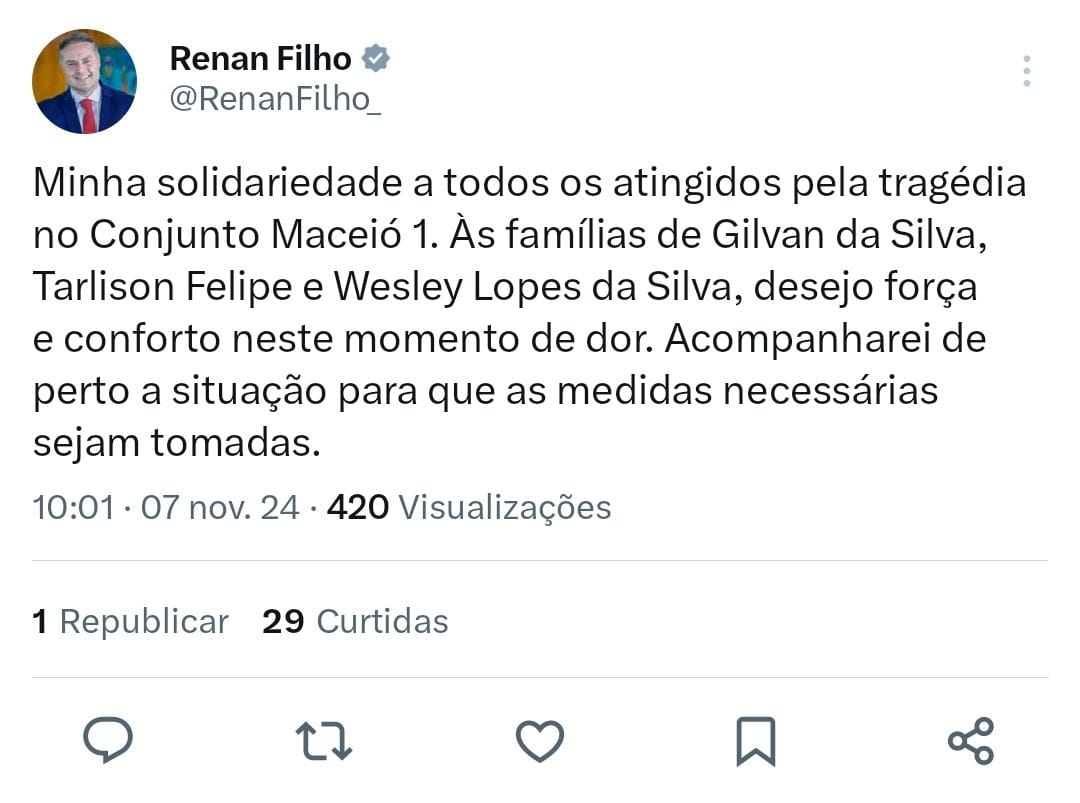The height and width of the screenshot is (803, 1080).
Task: Click the display name Renan Filho
Action: point(260,59)
